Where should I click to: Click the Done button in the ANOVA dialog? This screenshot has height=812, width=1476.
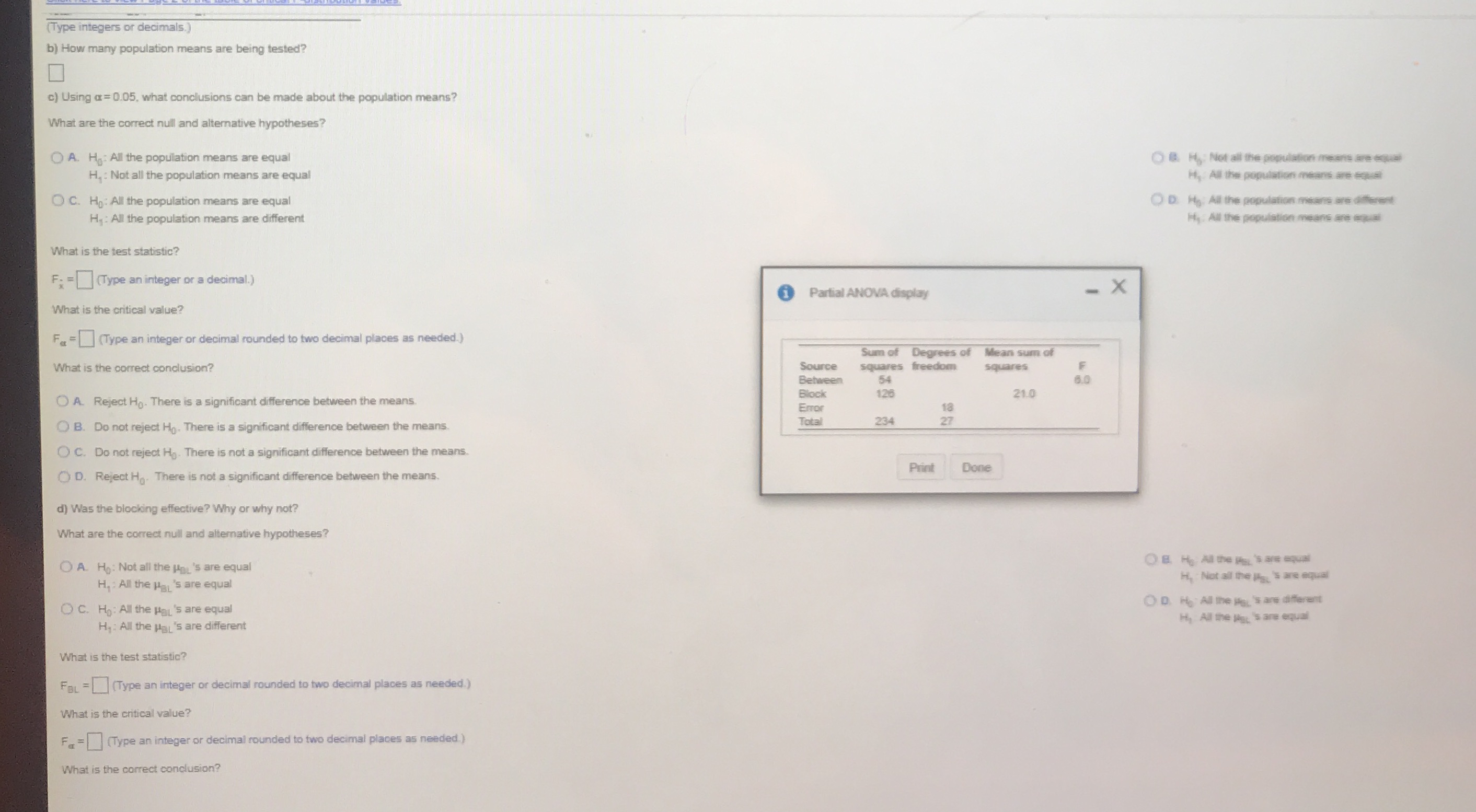(976, 467)
